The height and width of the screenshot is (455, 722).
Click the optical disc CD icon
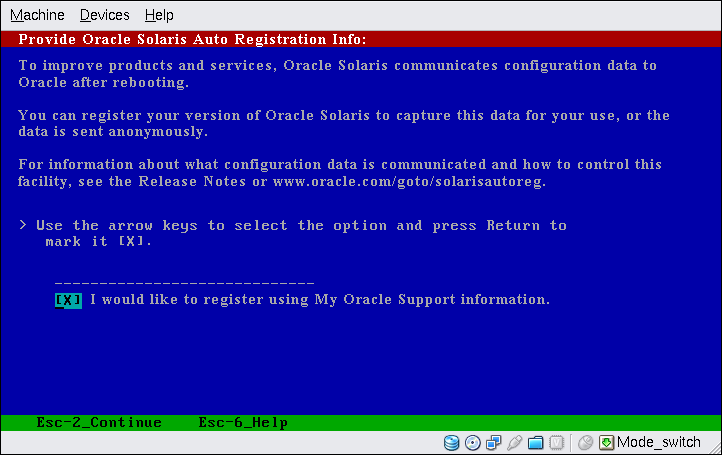pyautogui.click(x=472, y=443)
